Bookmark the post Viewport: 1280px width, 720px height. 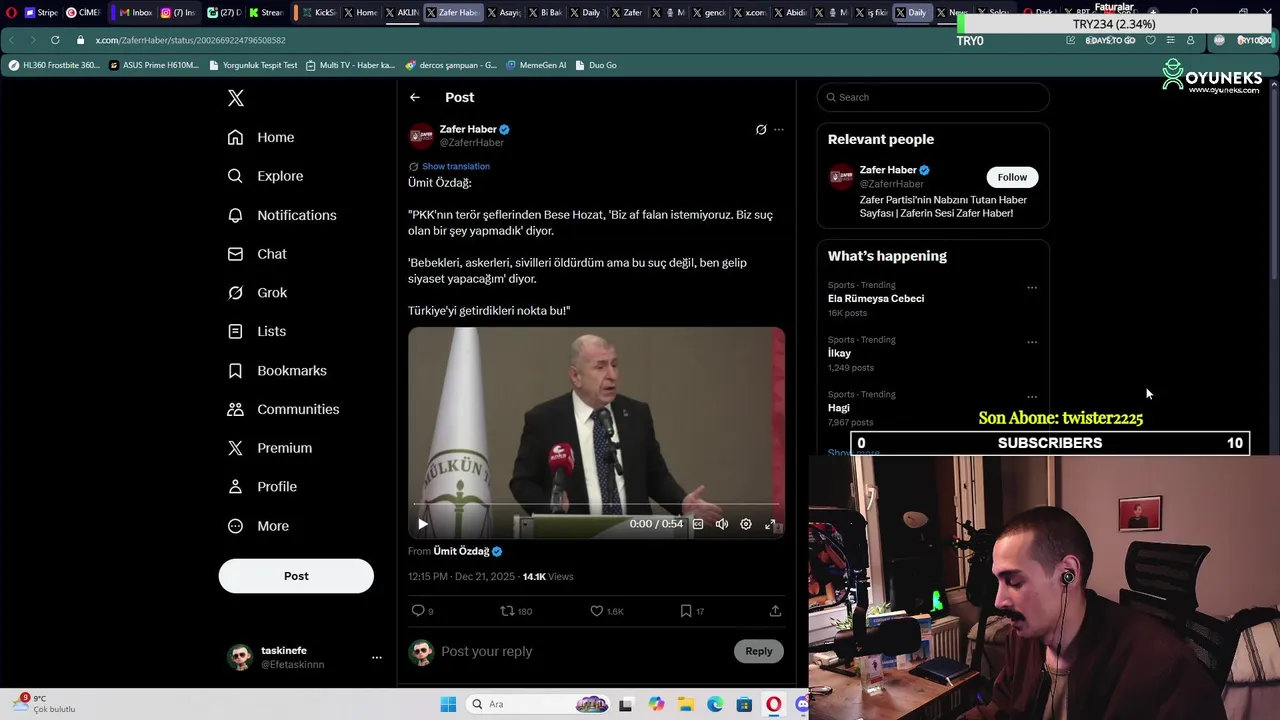click(686, 611)
